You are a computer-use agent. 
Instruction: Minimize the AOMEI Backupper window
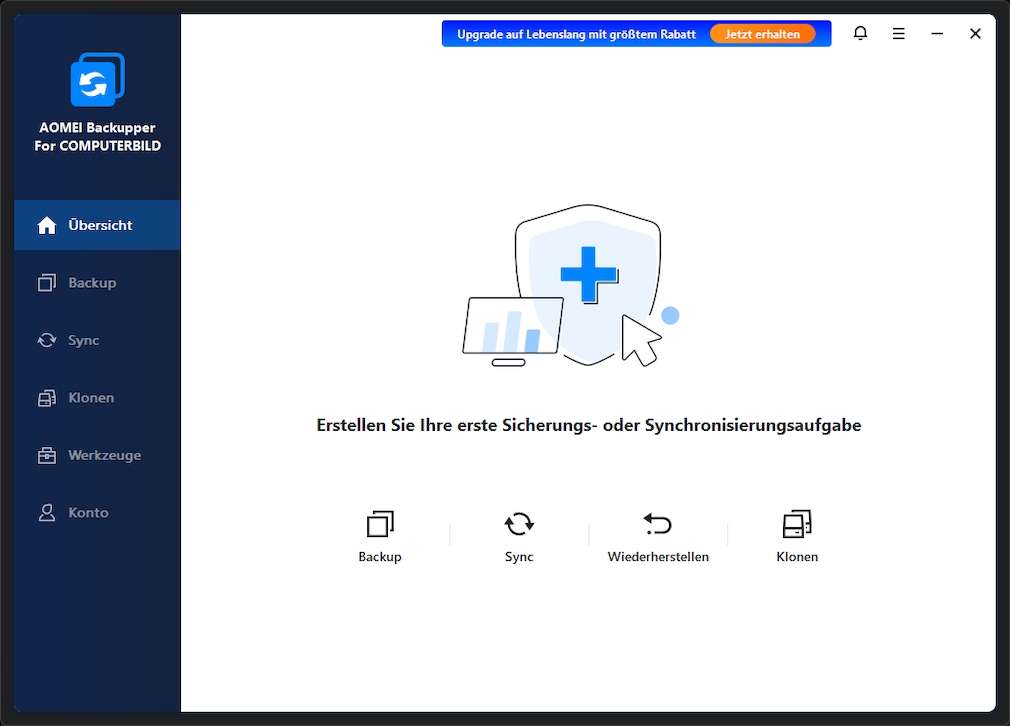pyautogui.click(x=937, y=33)
